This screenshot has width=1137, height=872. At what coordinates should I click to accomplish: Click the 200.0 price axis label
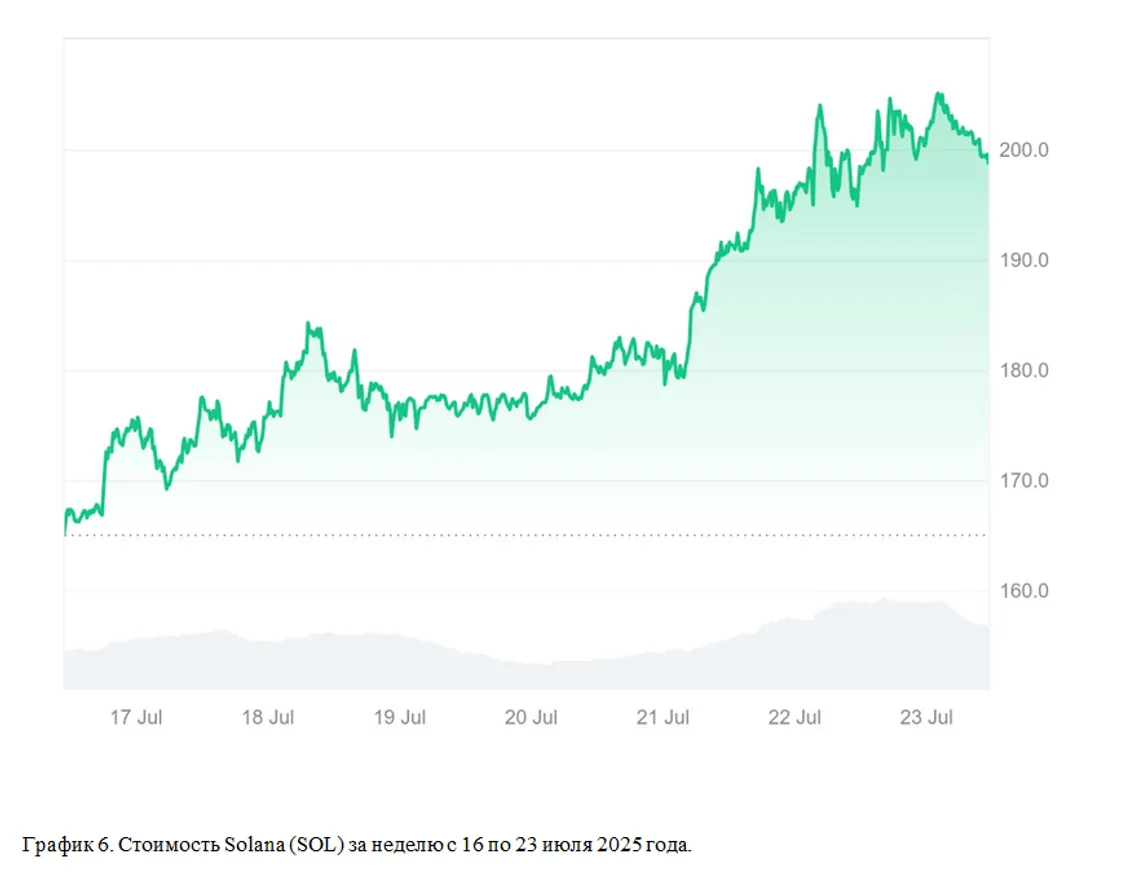(1023, 151)
